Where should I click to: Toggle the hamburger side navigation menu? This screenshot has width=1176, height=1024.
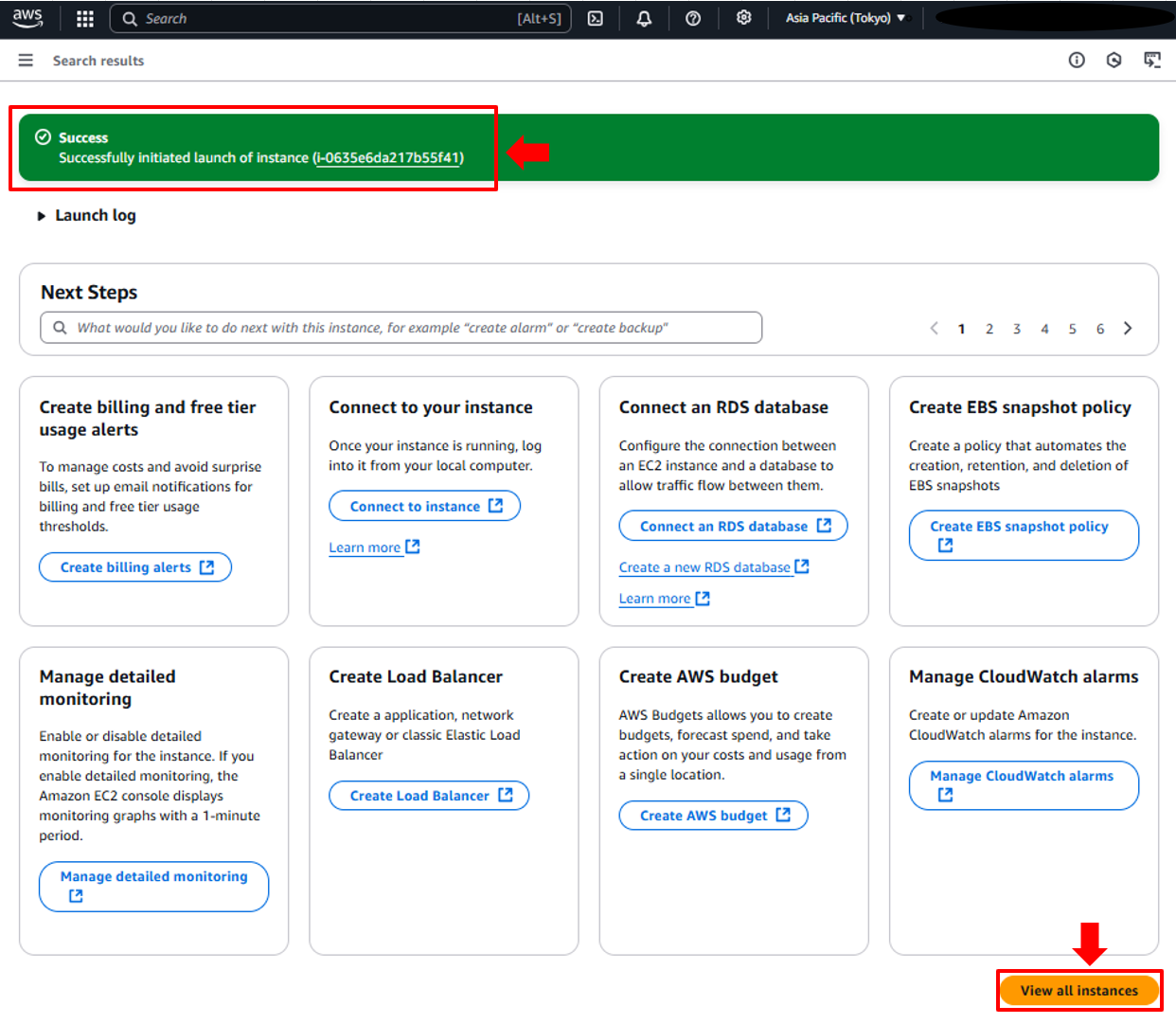click(x=26, y=61)
